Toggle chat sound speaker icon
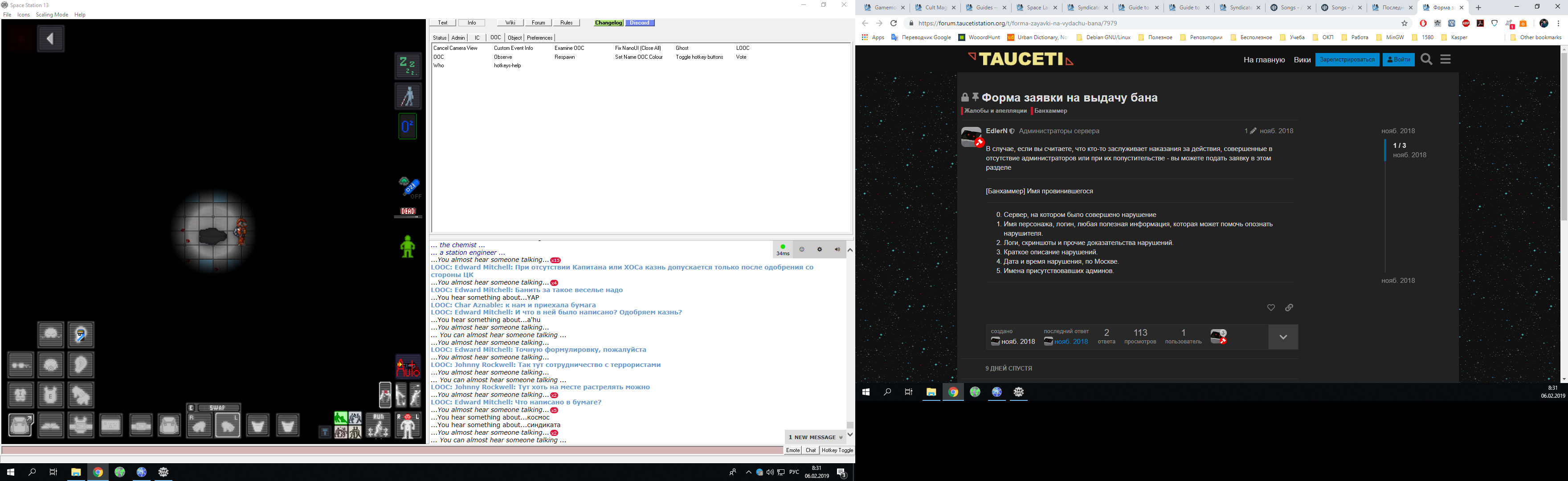 [837, 250]
